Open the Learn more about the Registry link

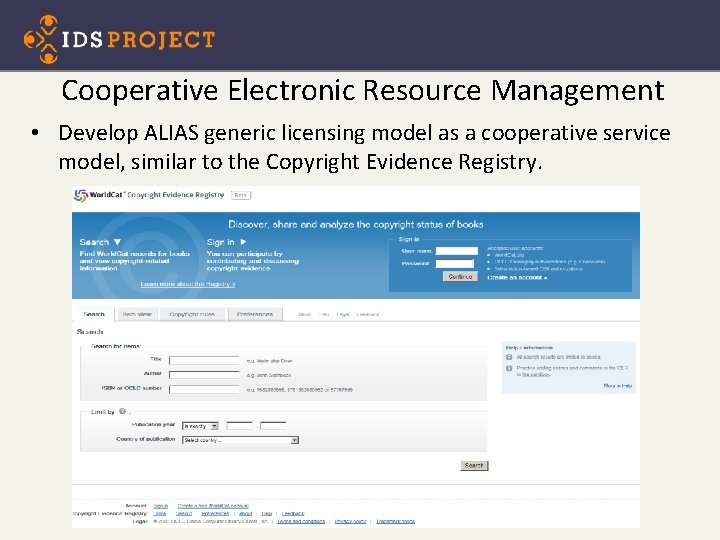click(187, 284)
